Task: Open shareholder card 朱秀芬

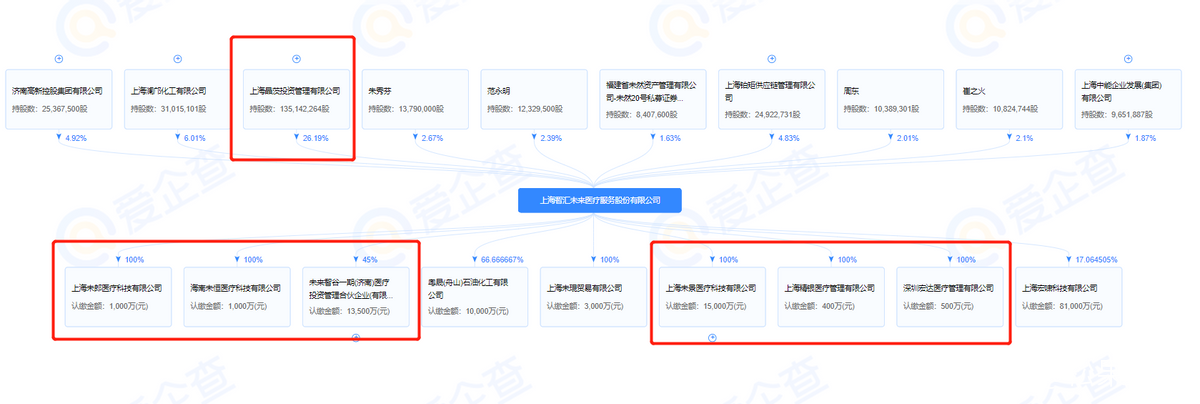Action: pos(415,98)
